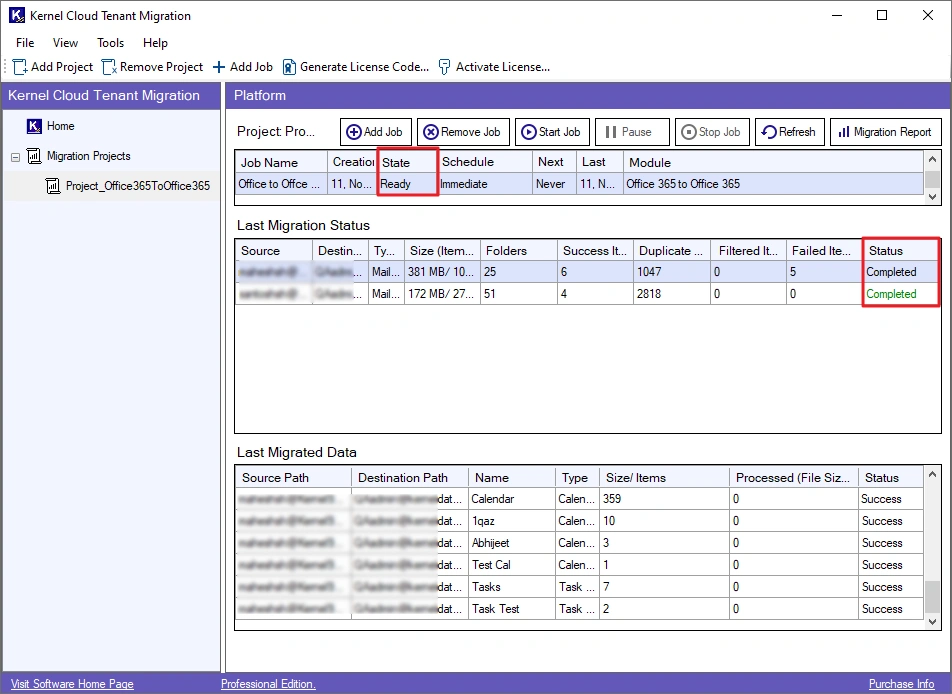Click the Remove Job button
The image size is (952, 694).
(x=462, y=132)
